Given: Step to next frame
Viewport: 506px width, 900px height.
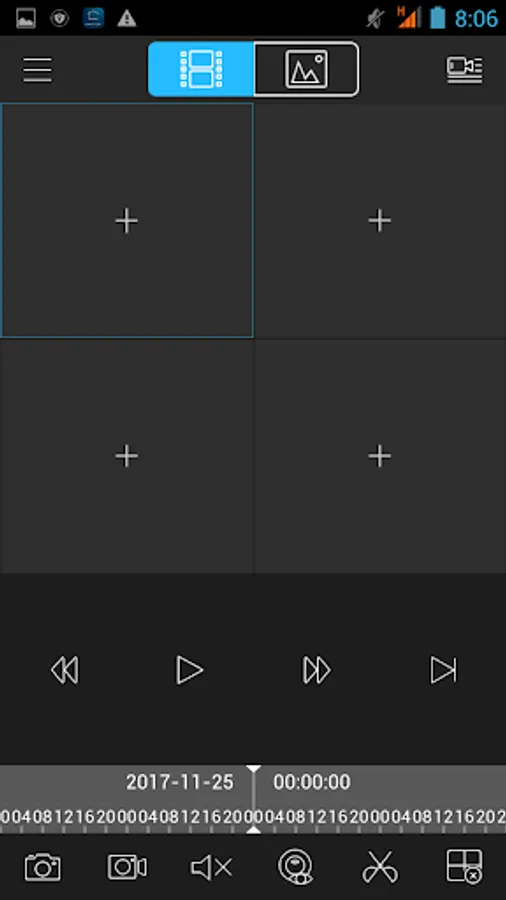Looking at the screenshot, I should (443, 670).
